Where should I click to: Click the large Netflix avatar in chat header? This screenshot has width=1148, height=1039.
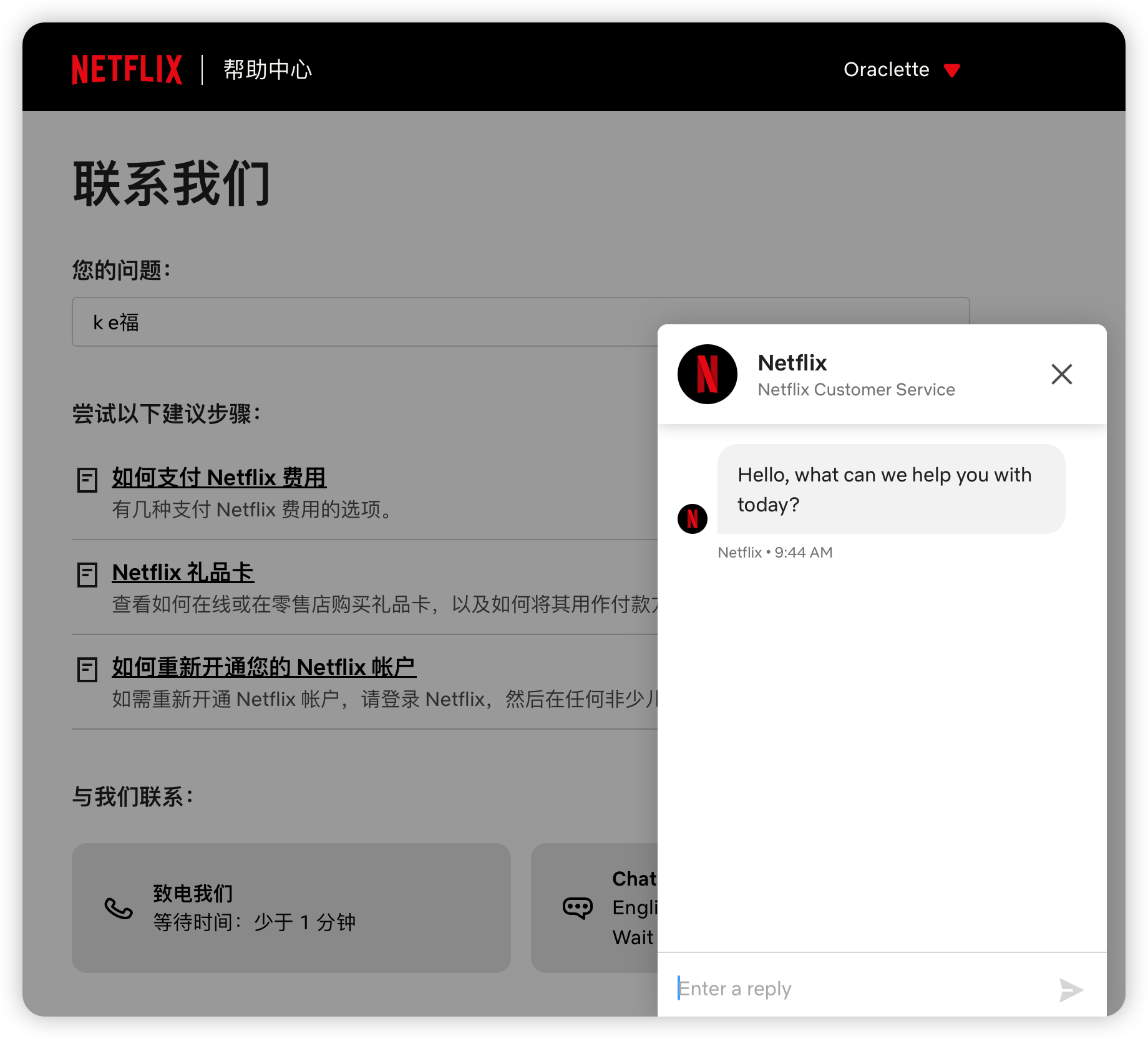point(708,374)
